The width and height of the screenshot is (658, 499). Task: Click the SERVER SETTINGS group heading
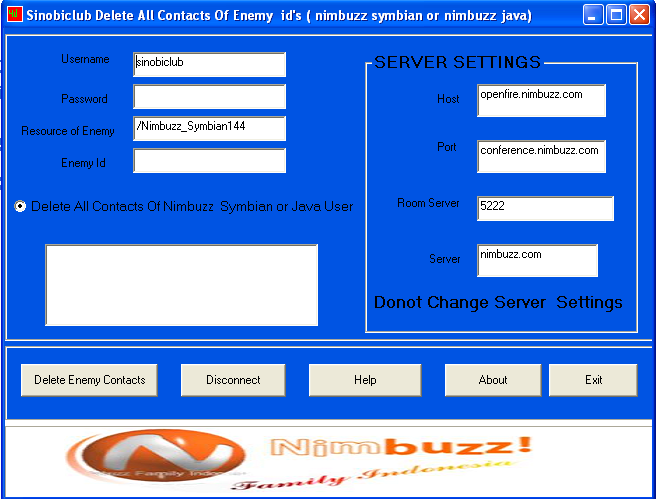pos(457,62)
